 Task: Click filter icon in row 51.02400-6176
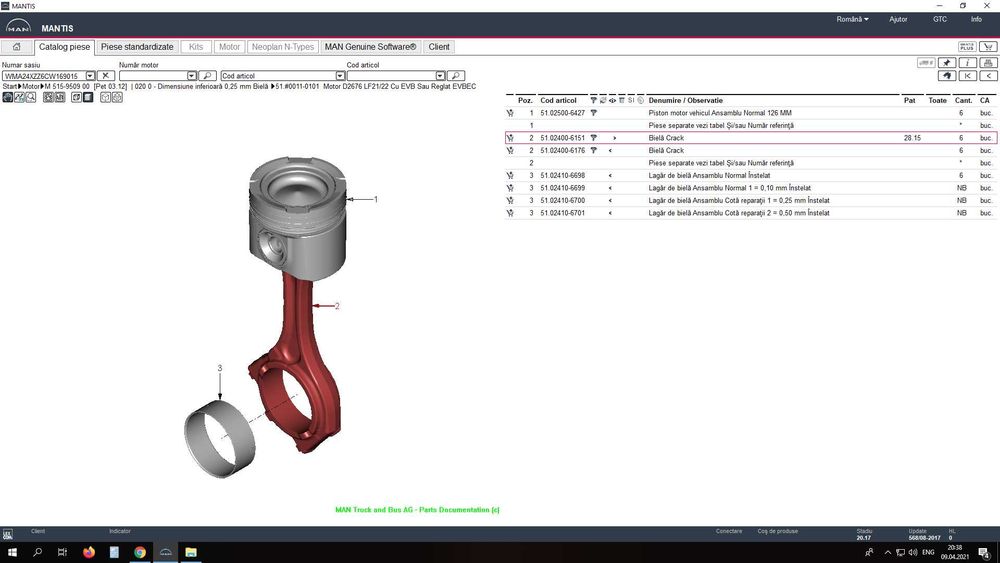pos(594,150)
